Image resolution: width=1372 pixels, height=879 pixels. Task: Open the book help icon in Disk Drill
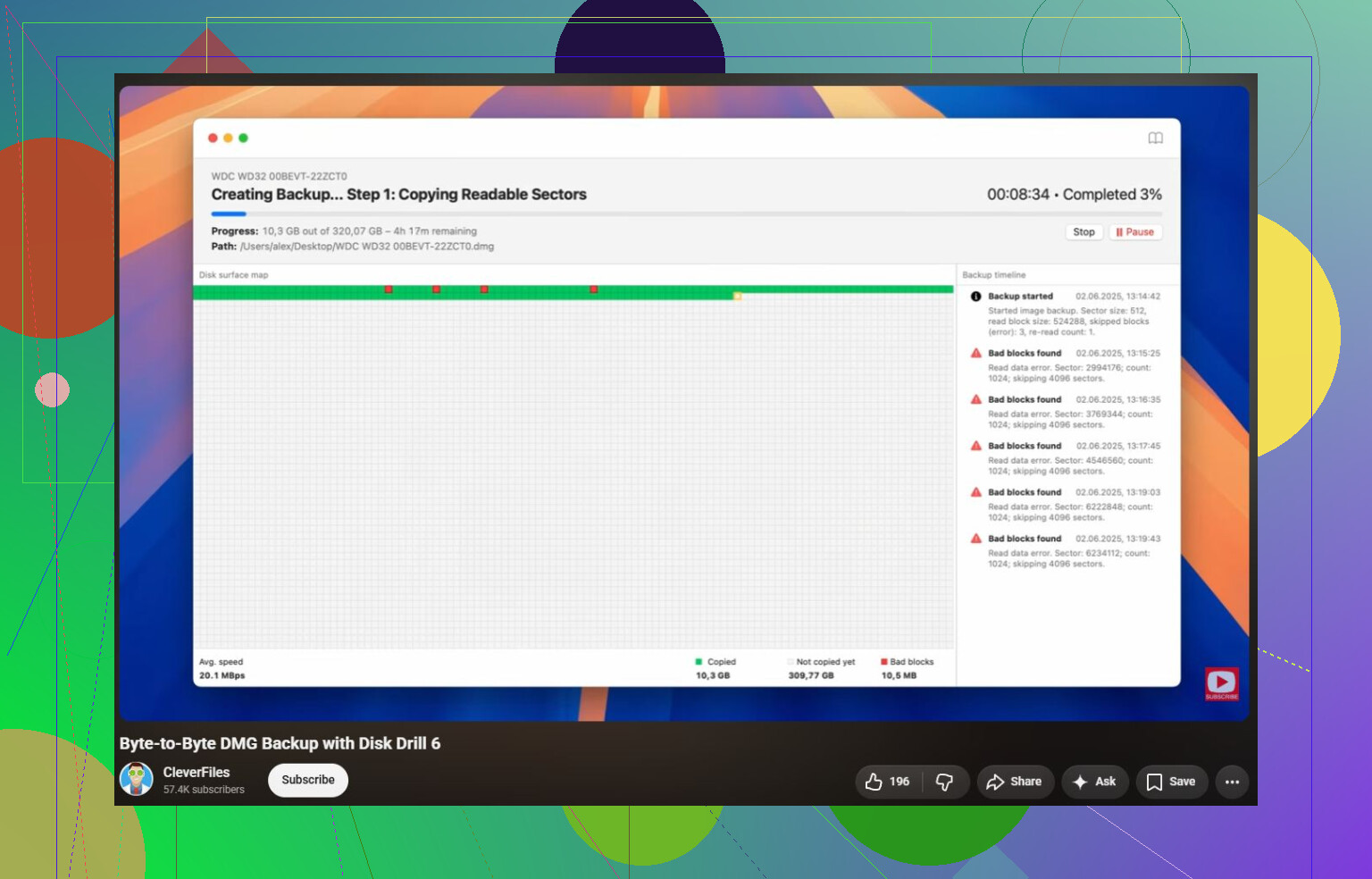tap(1155, 138)
